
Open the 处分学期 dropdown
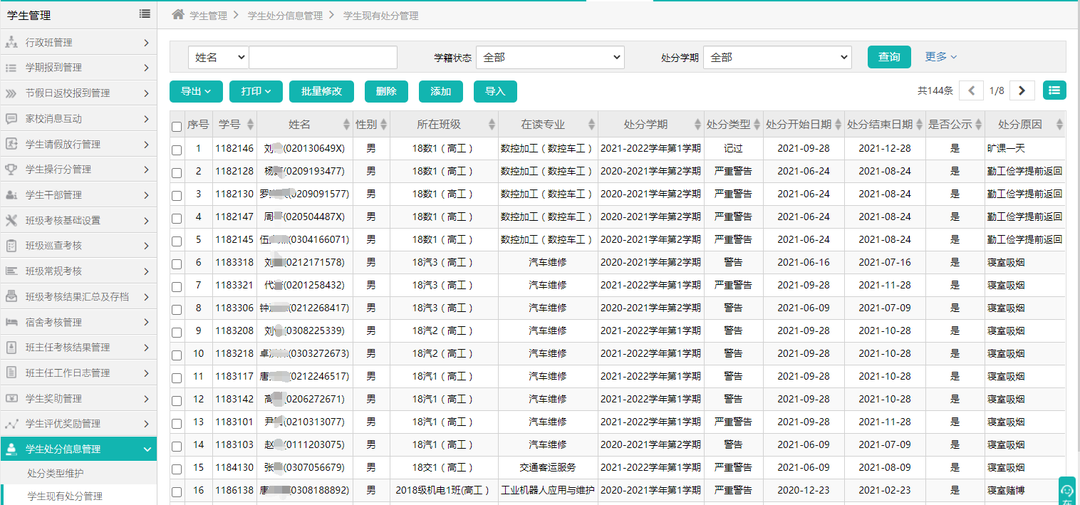[x=777, y=57]
